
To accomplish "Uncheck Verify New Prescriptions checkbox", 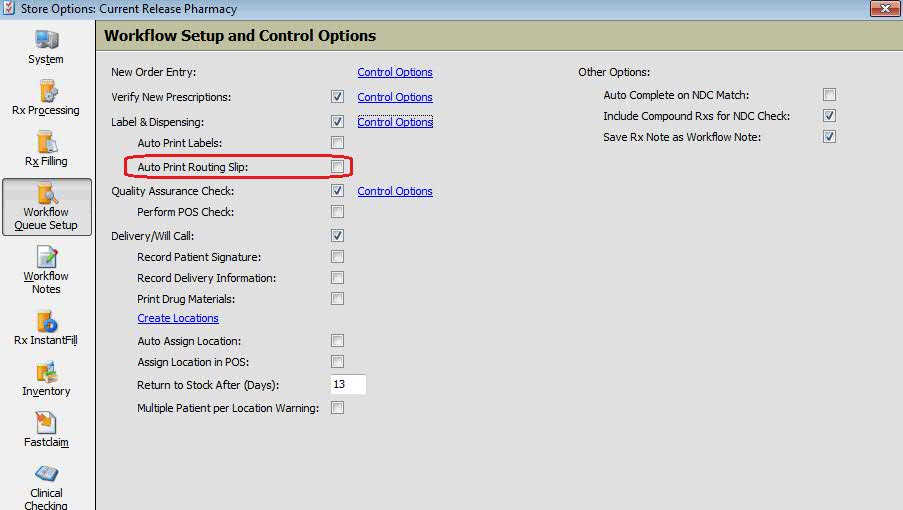I will click(x=337, y=97).
